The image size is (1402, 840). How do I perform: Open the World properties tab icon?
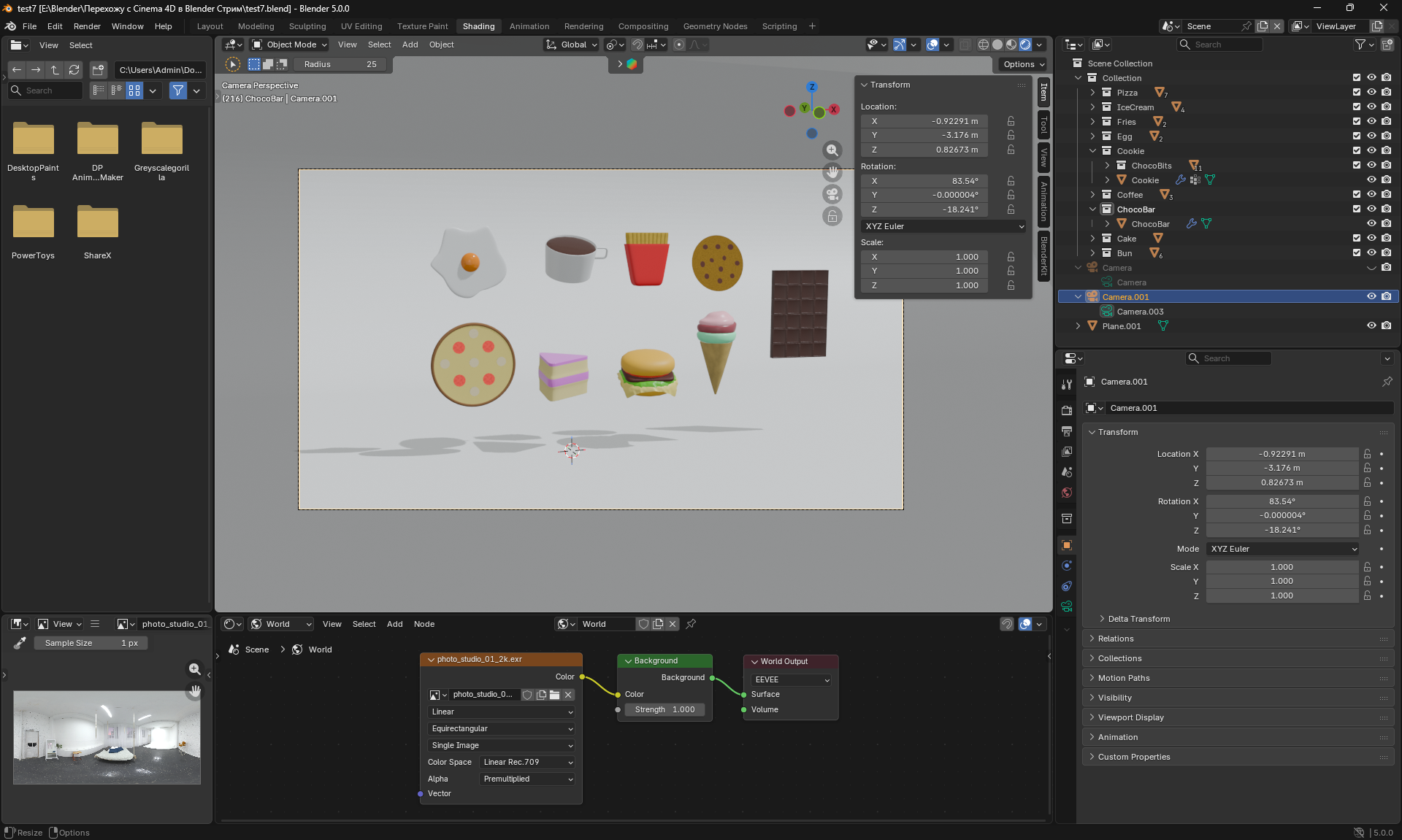tap(1067, 493)
